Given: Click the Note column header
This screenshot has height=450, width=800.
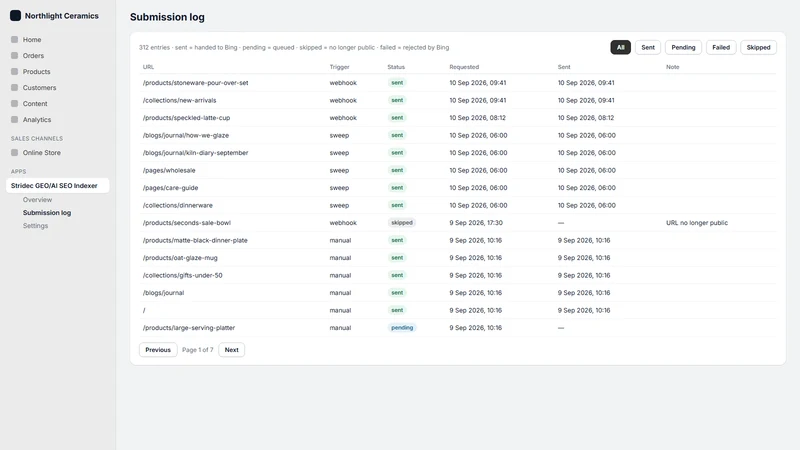Looking at the screenshot, I should point(672,67).
